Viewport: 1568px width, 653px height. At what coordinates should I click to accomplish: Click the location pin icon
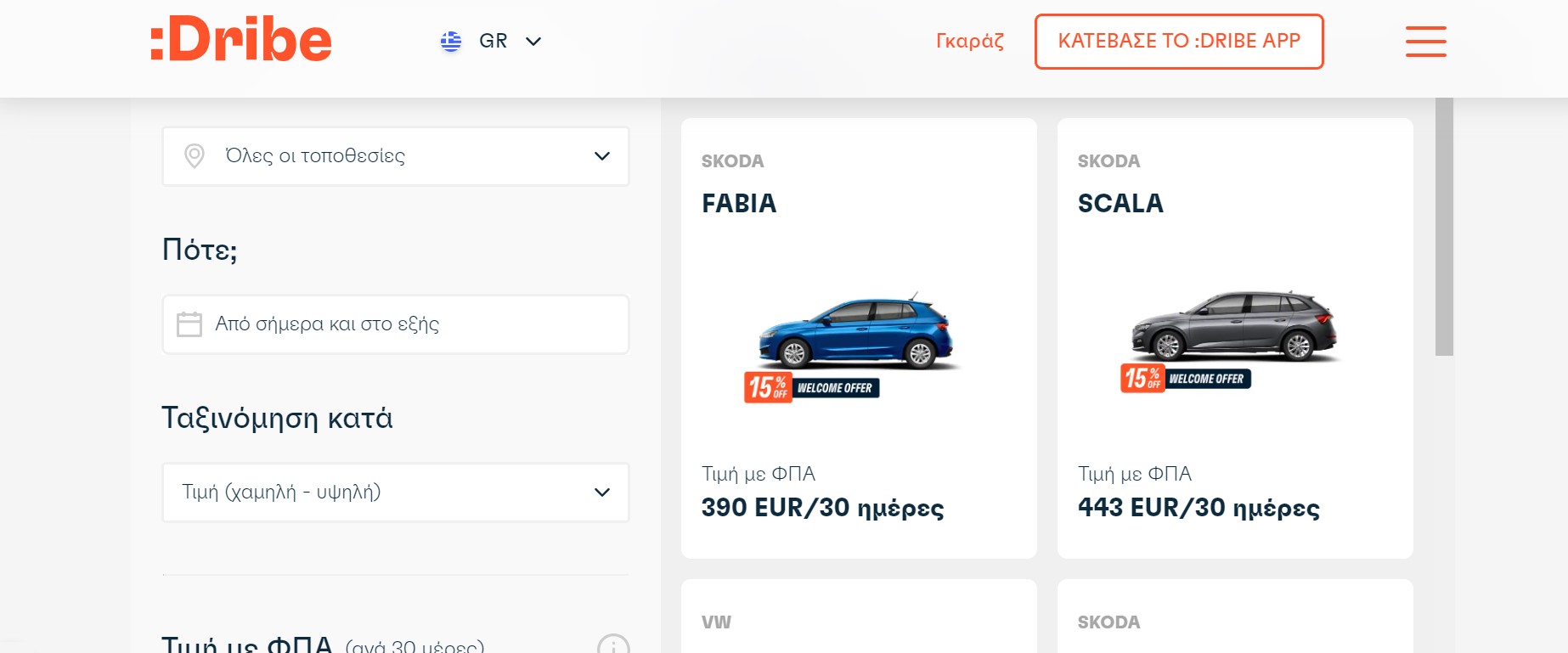(x=195, y=155)
